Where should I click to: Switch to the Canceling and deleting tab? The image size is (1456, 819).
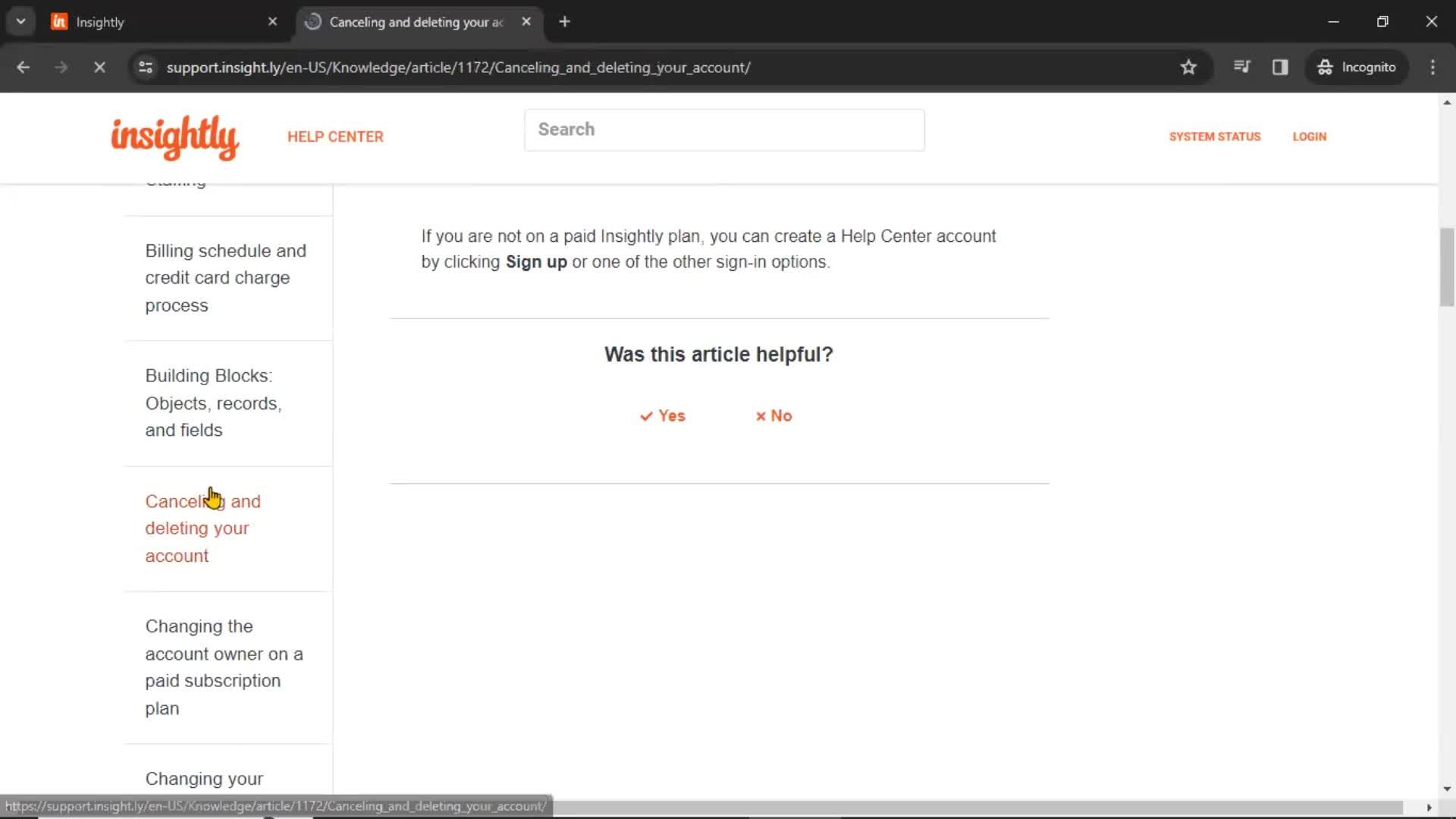(417, 22)
